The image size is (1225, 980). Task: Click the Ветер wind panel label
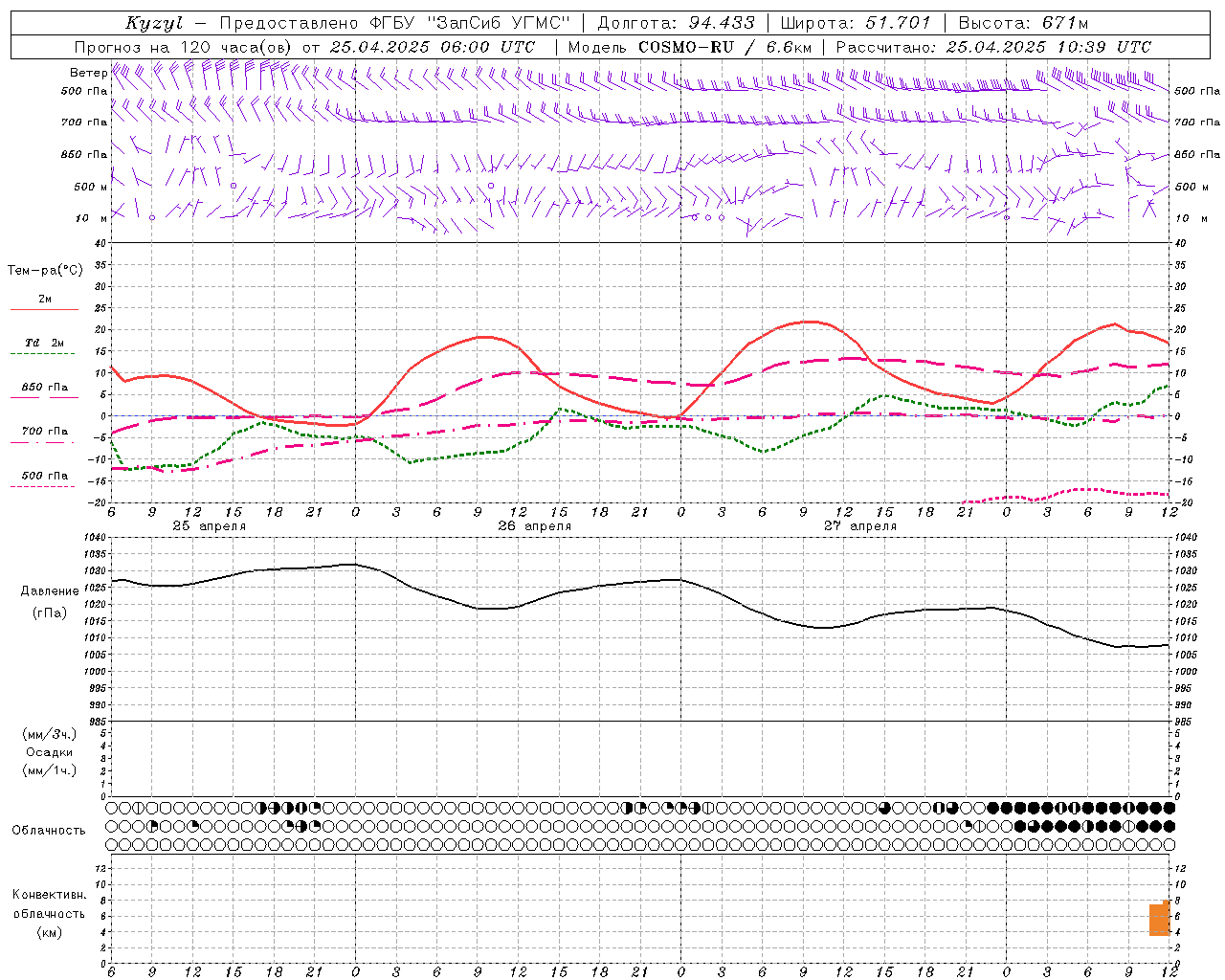88,73
